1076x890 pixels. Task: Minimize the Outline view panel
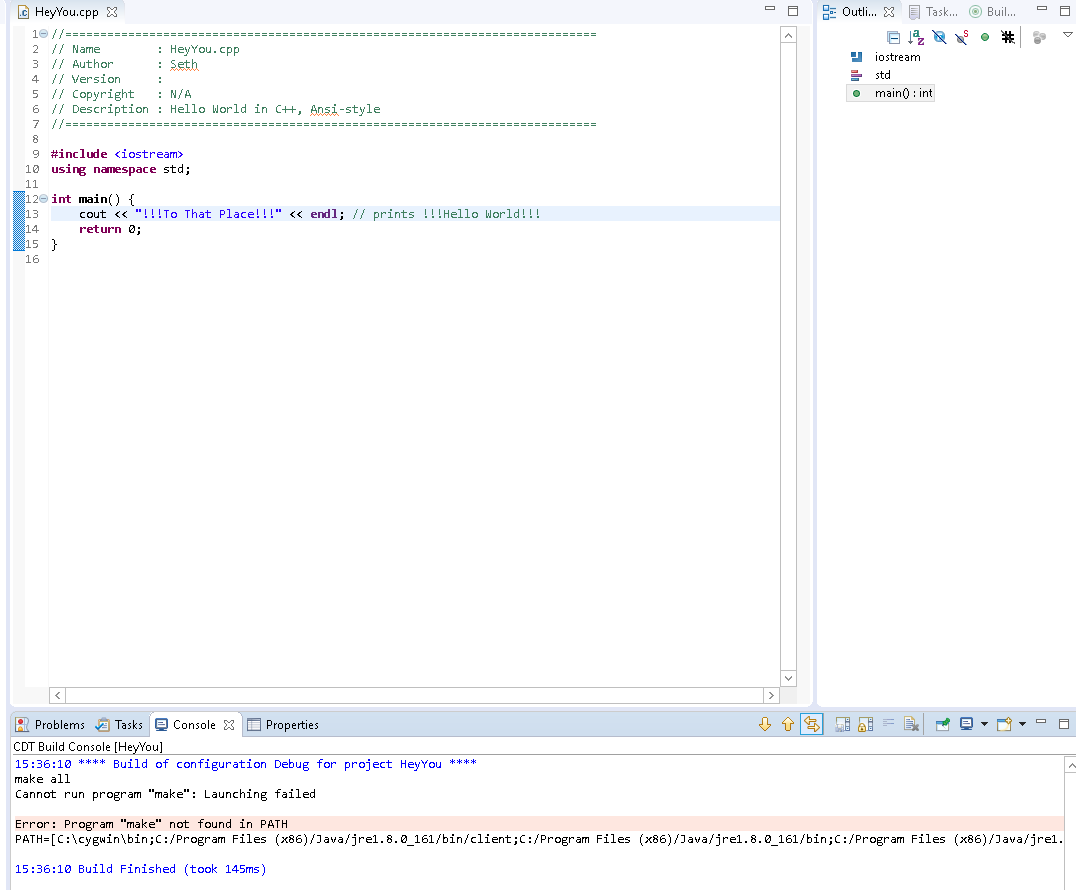(1042, 9)
